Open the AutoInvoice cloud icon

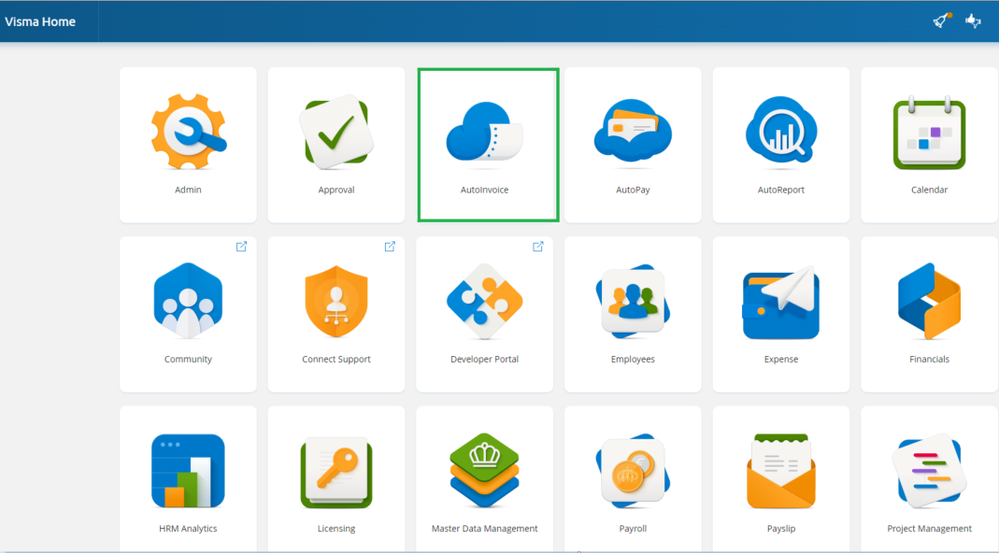pos(484,131)
